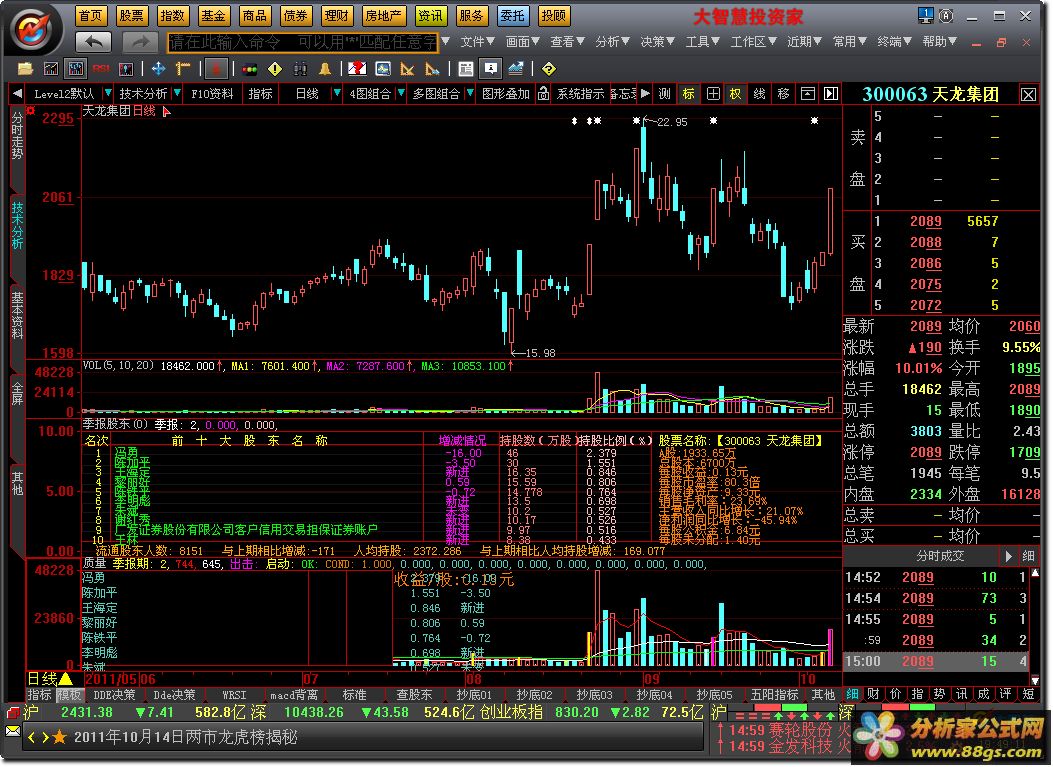Open the 工具 menu
The image size is (1053, 767).
pyautogui.click(x=702, y=42)
